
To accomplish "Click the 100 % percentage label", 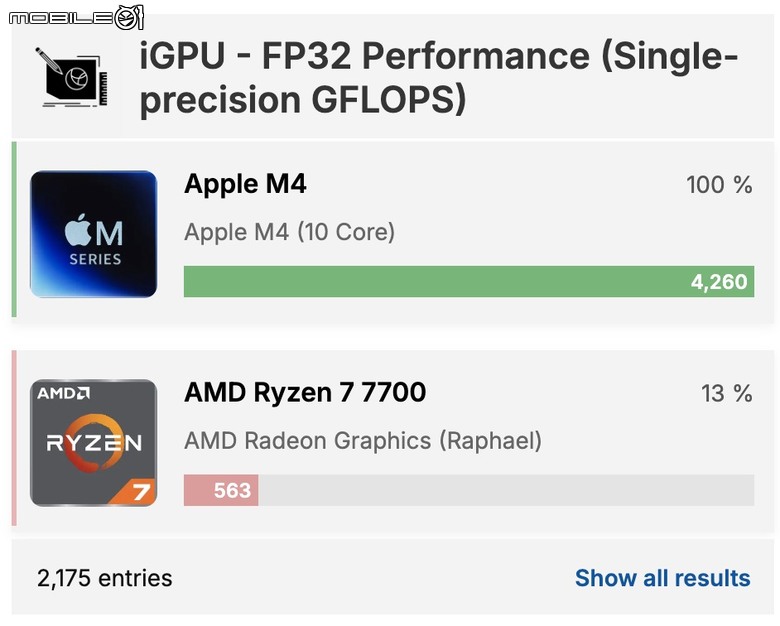I will pyautogui.click(x=719, y=185).
